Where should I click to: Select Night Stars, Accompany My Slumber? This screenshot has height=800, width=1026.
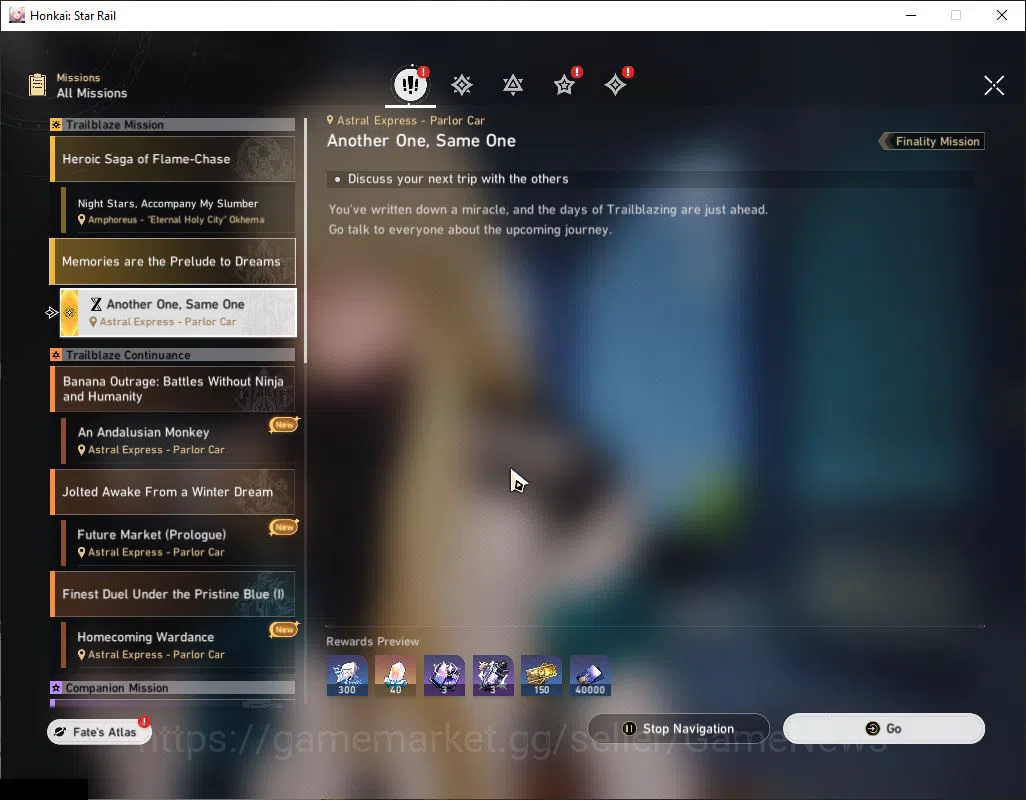click(x=178, y=211)
